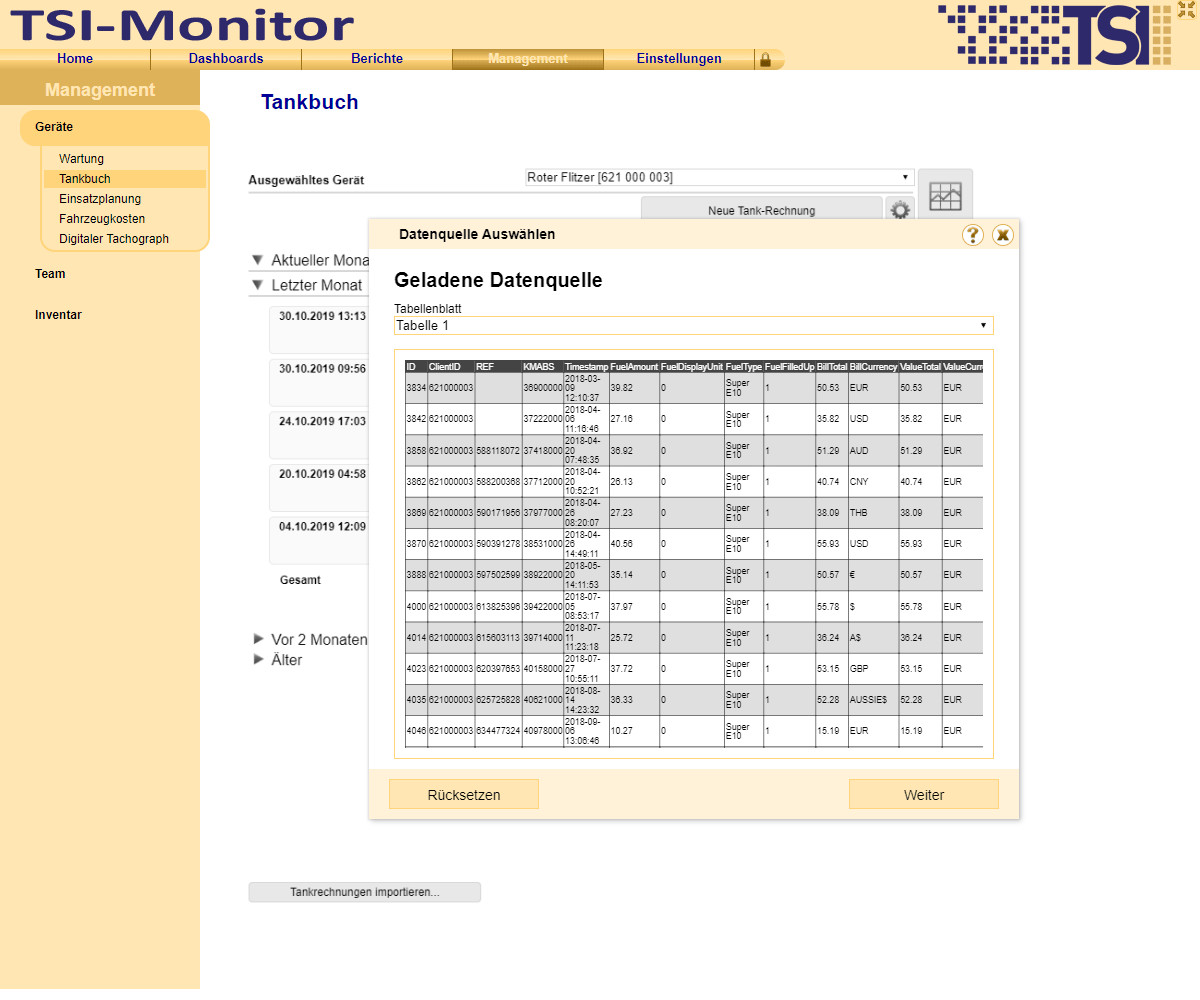Open the Home tab
The width and height of the screenshot is (1200, 1000).
75,59
